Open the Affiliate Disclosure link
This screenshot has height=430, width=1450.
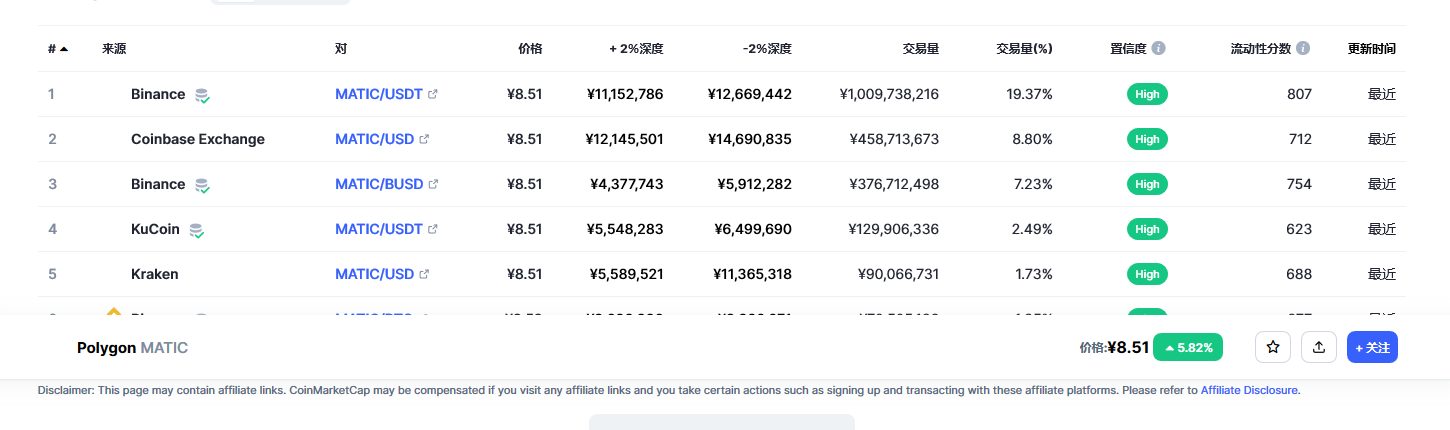pyautogui.click(x=1249, y=390)
